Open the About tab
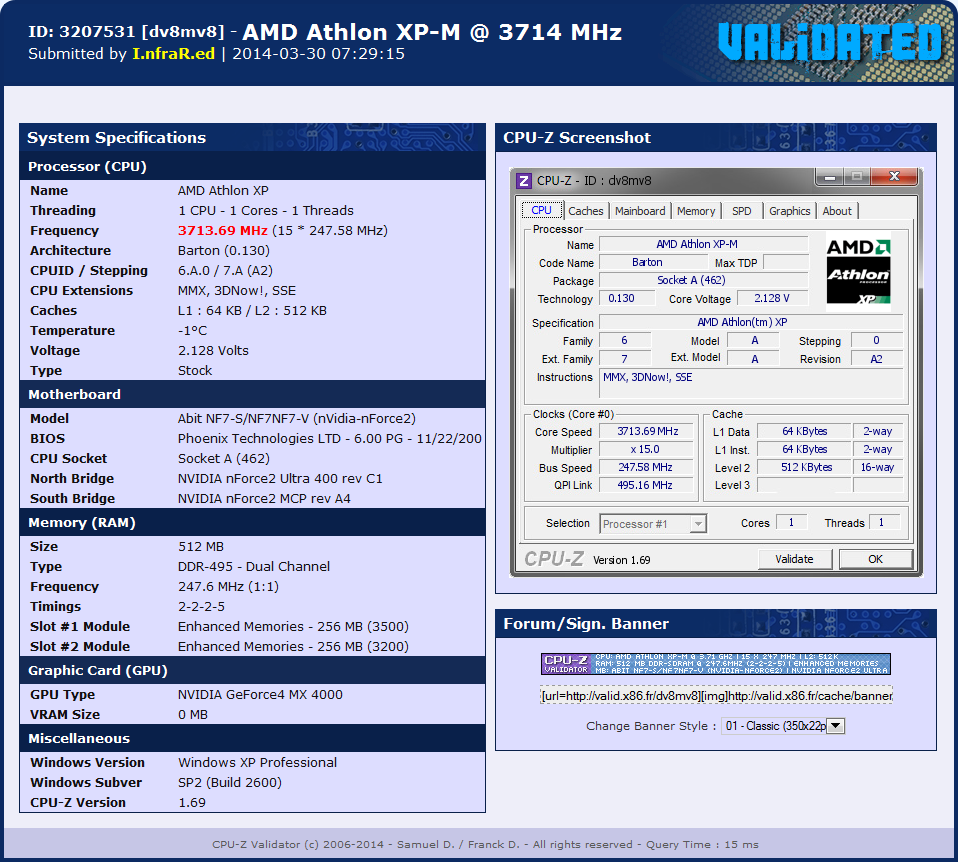Viewport: 958px width, 862px height. (836, 211)
